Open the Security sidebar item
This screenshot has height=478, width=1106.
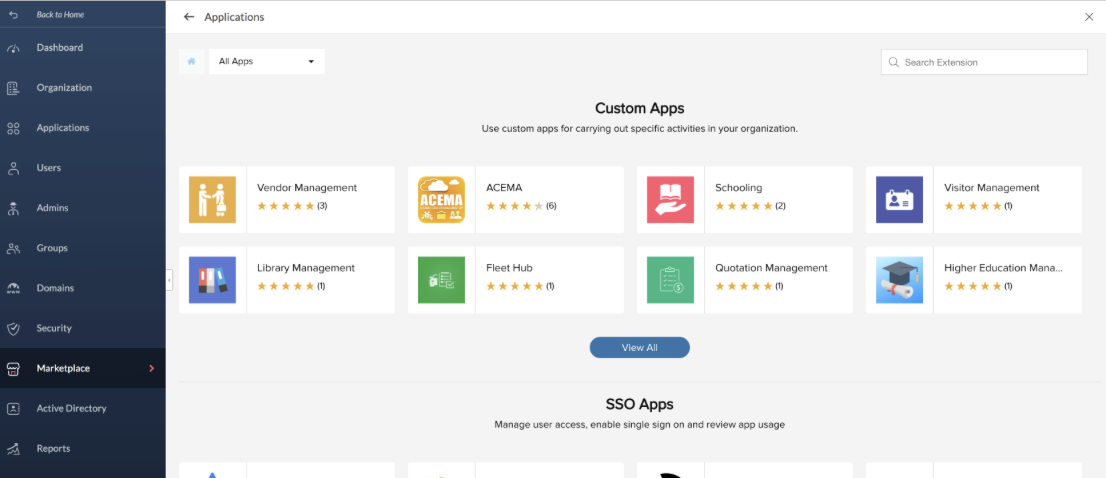point(54,328)
